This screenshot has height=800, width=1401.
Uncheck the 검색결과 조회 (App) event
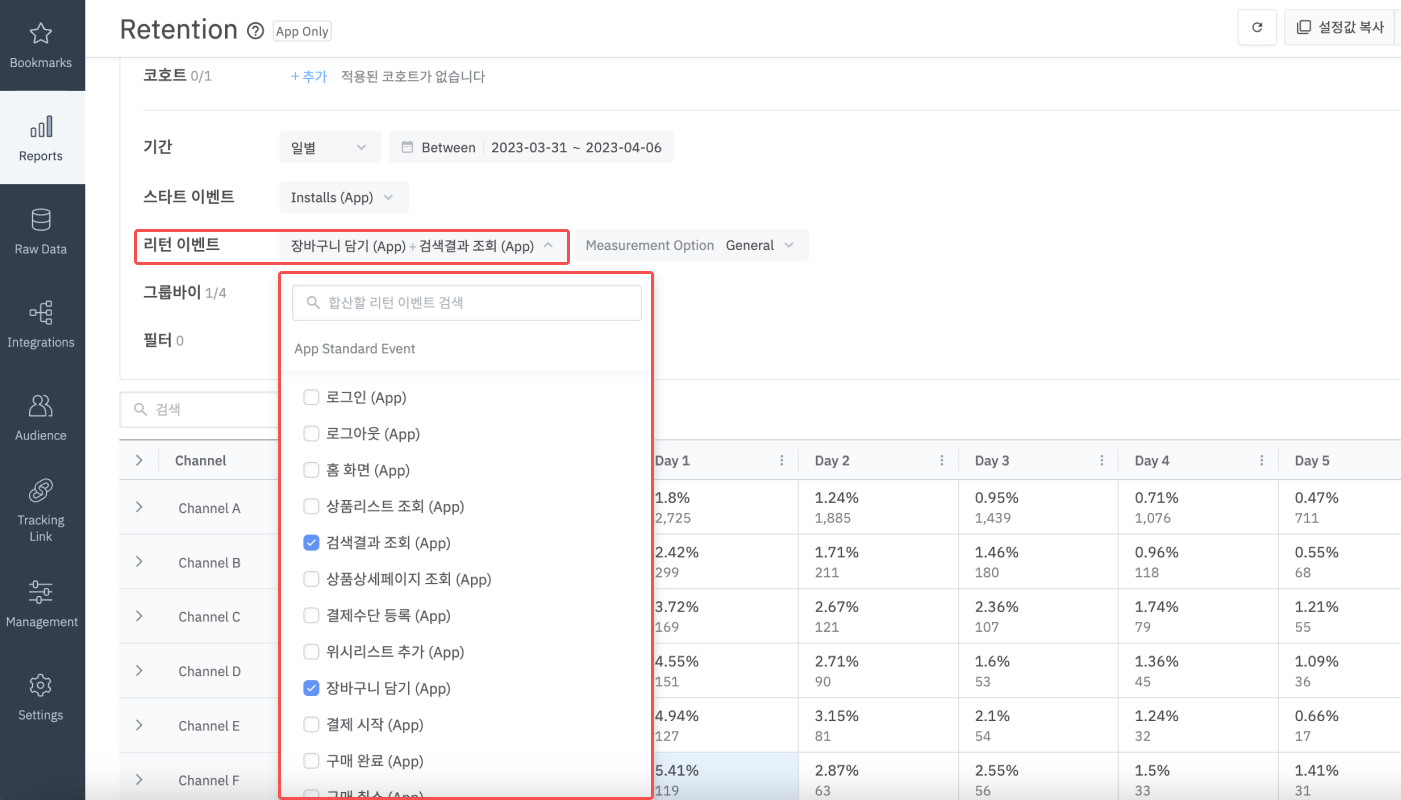[311, 543]
